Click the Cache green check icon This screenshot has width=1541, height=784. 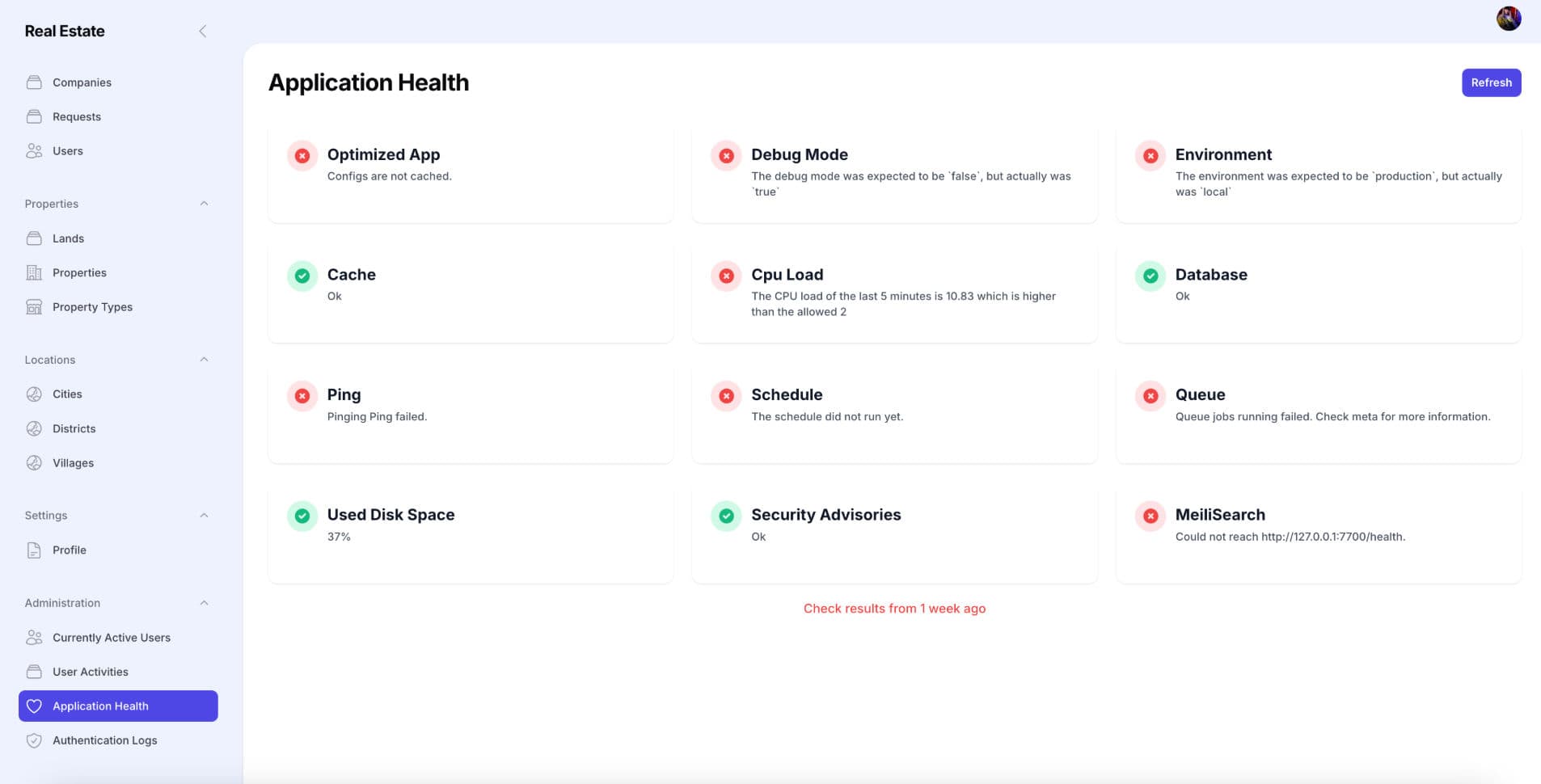point(302,276)
